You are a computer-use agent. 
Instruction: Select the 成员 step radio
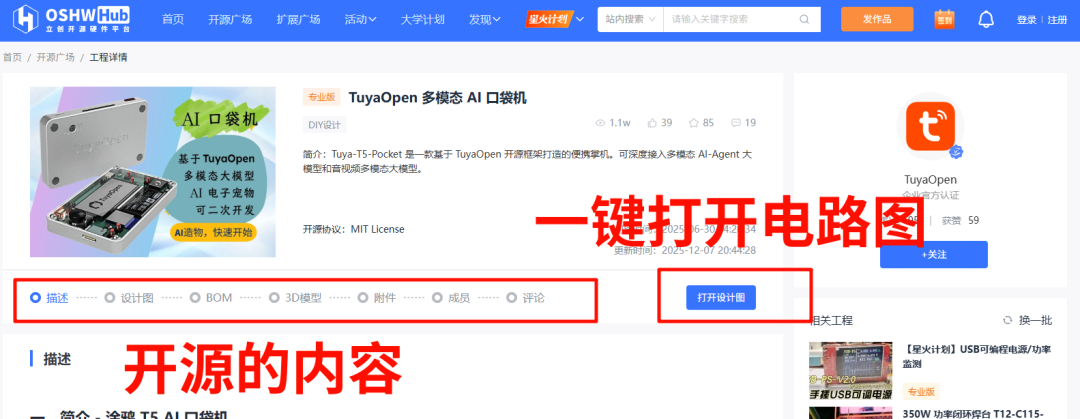click(x=437, y=298)
